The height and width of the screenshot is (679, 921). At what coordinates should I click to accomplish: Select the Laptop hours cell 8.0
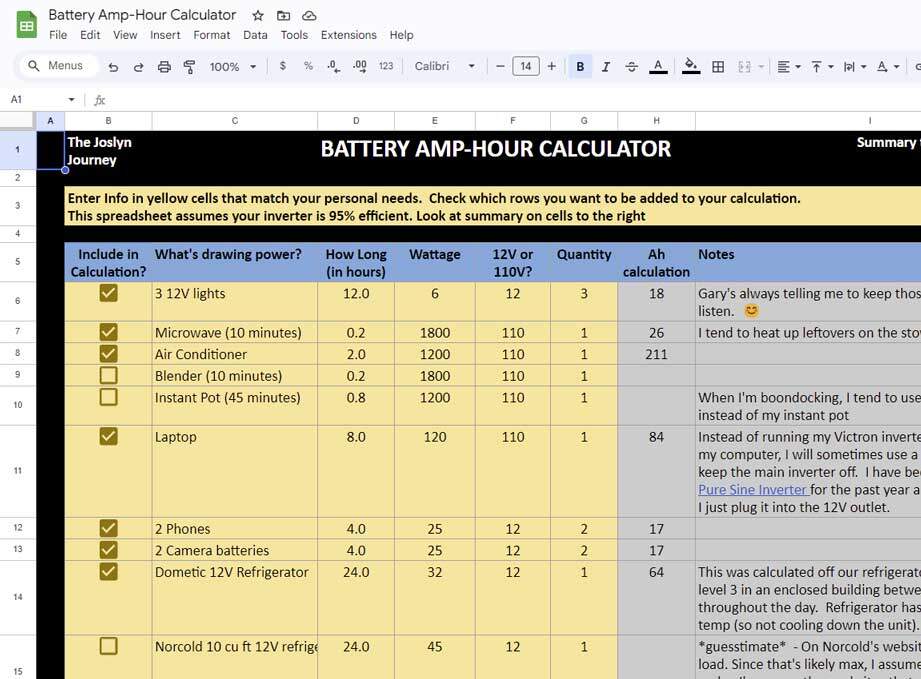[x=356, y=471]
